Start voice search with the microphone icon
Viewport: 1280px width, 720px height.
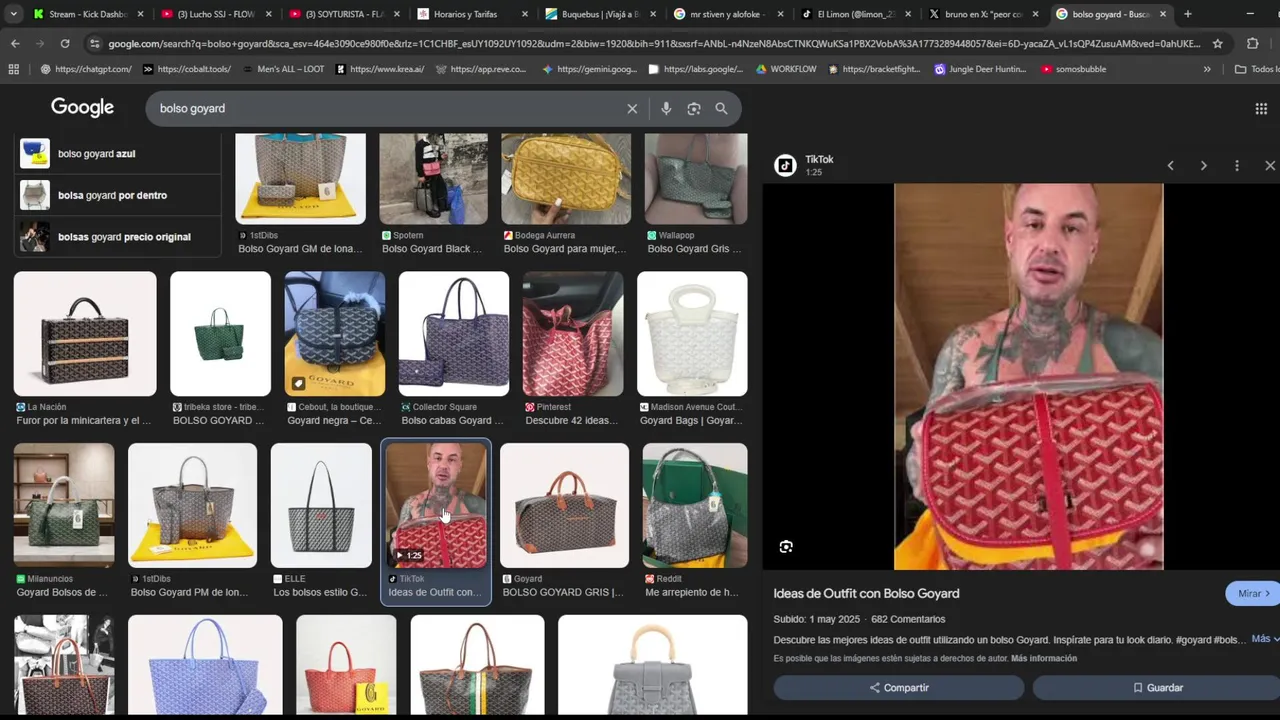coord(666,108)
